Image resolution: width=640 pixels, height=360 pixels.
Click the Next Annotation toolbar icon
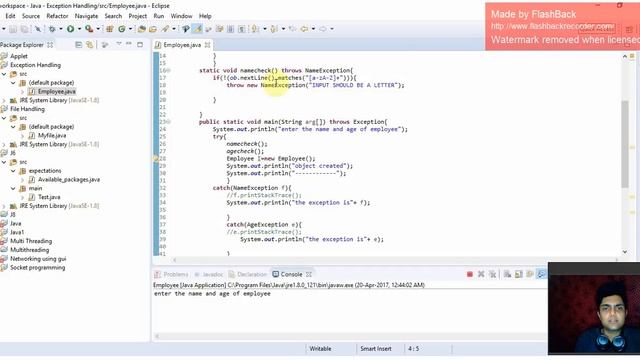coord(255,29)
